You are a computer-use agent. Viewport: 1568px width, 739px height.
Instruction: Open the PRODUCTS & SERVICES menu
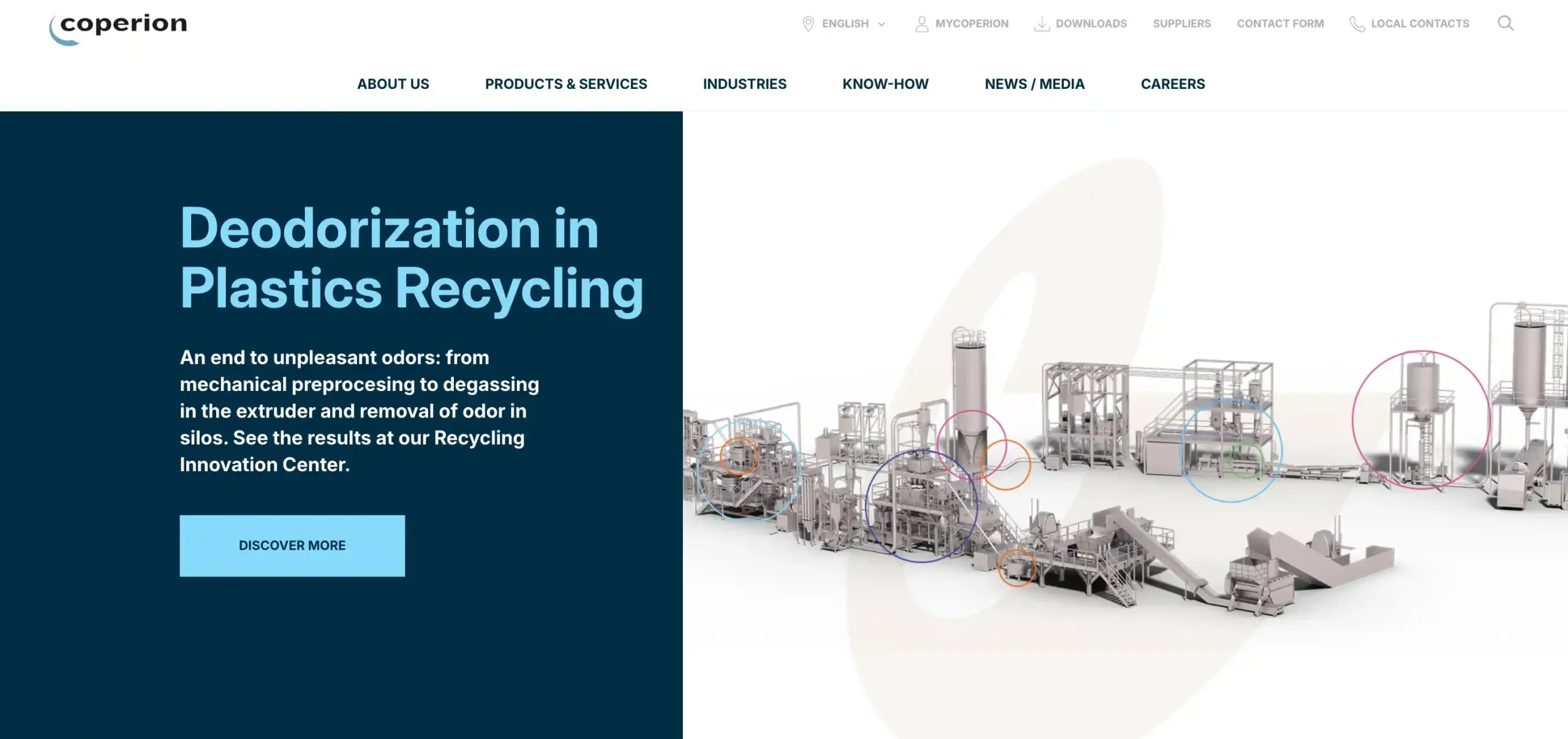[x=566, y=84]
